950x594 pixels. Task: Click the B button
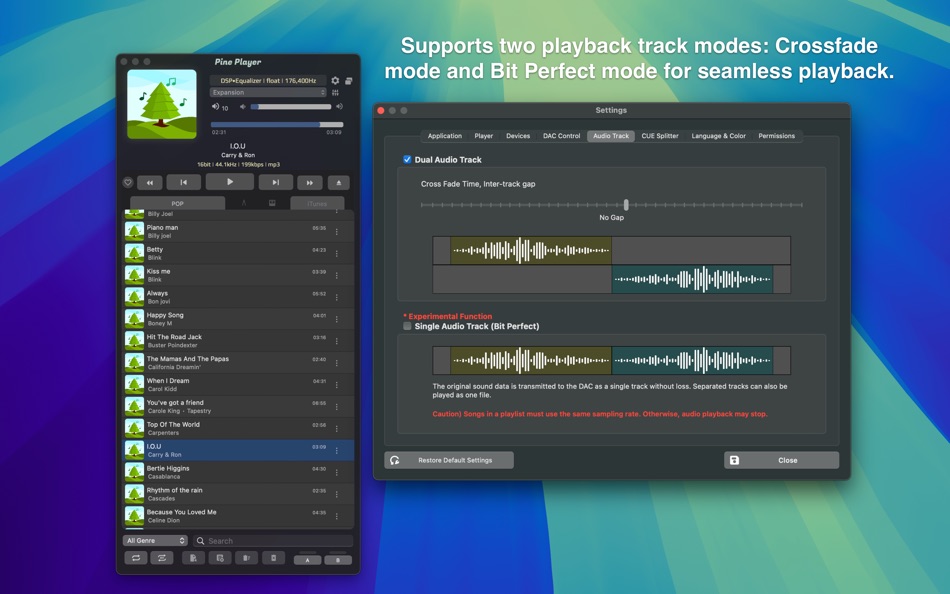(338, 560)
